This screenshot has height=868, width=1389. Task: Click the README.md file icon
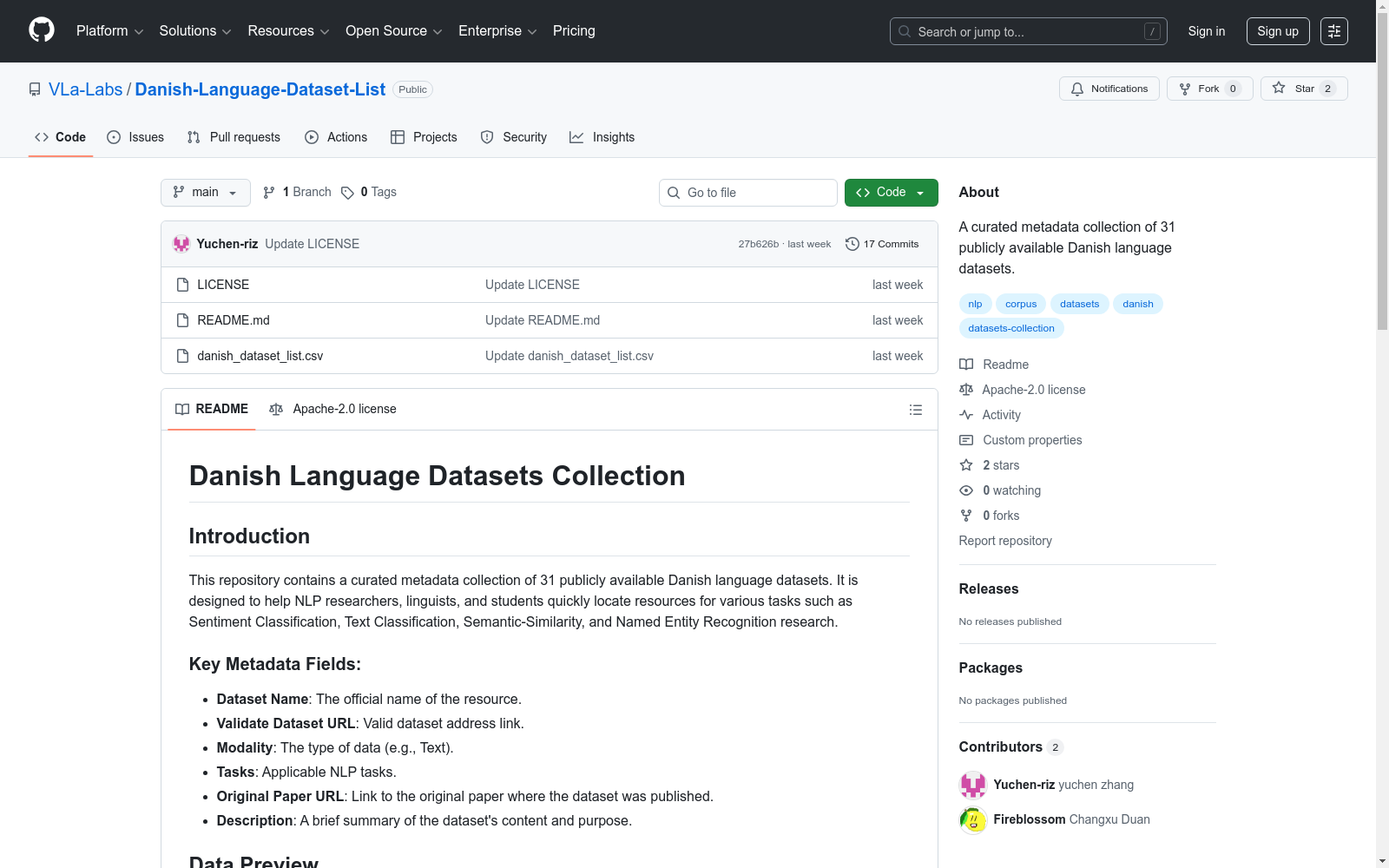pos(182,320)
